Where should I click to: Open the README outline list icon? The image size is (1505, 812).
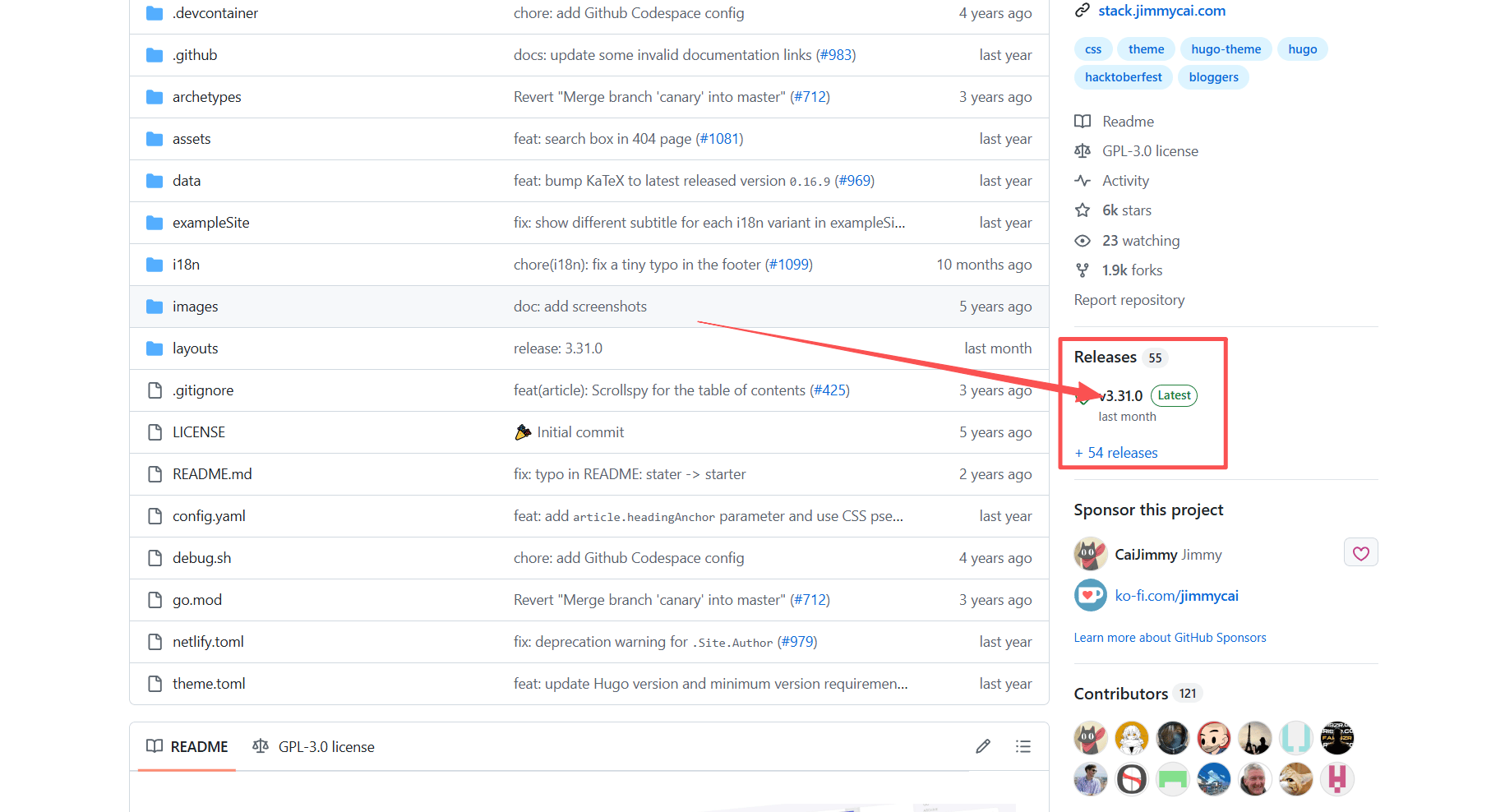[x=1023, y=745]
